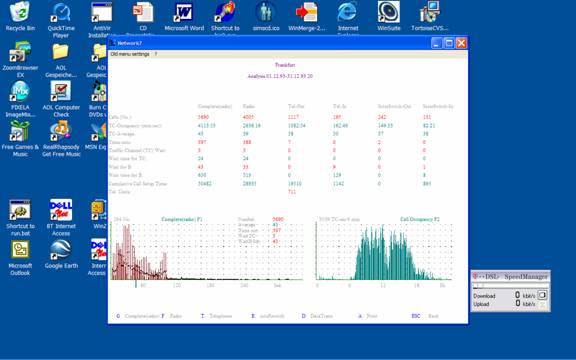Select the ZoomBrowser EX icon
Image resolution: width=576 pixels, height=360 pixels.
[20, 59]
